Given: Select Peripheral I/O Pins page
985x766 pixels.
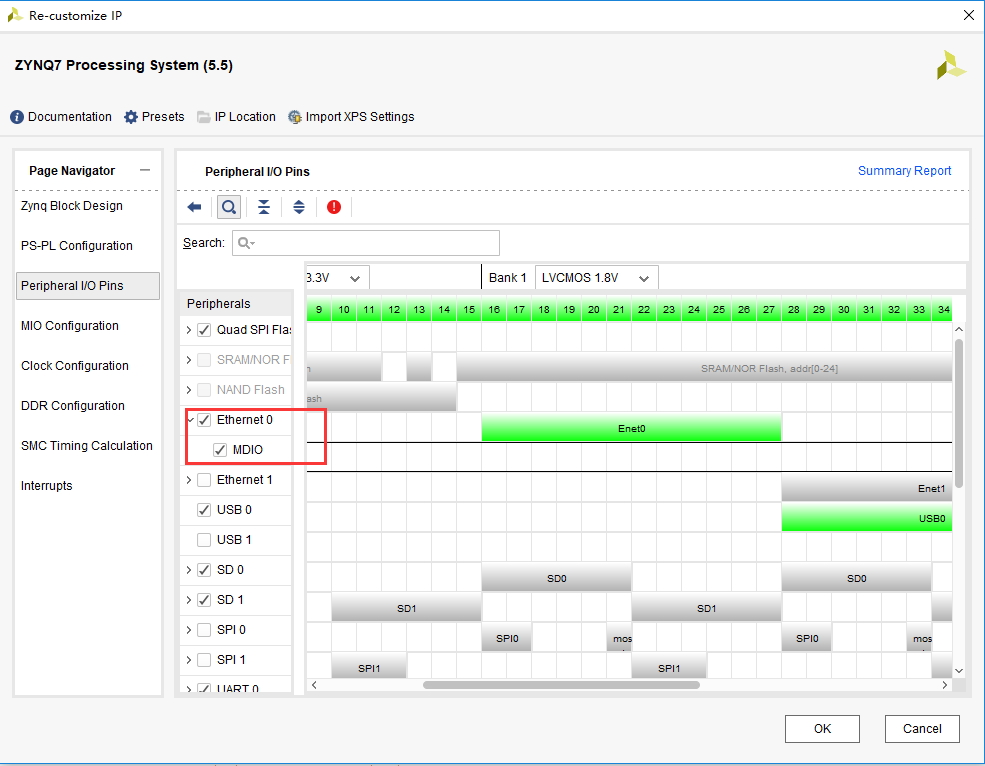Looking at the screenshot, I should (x=87, y=286).
